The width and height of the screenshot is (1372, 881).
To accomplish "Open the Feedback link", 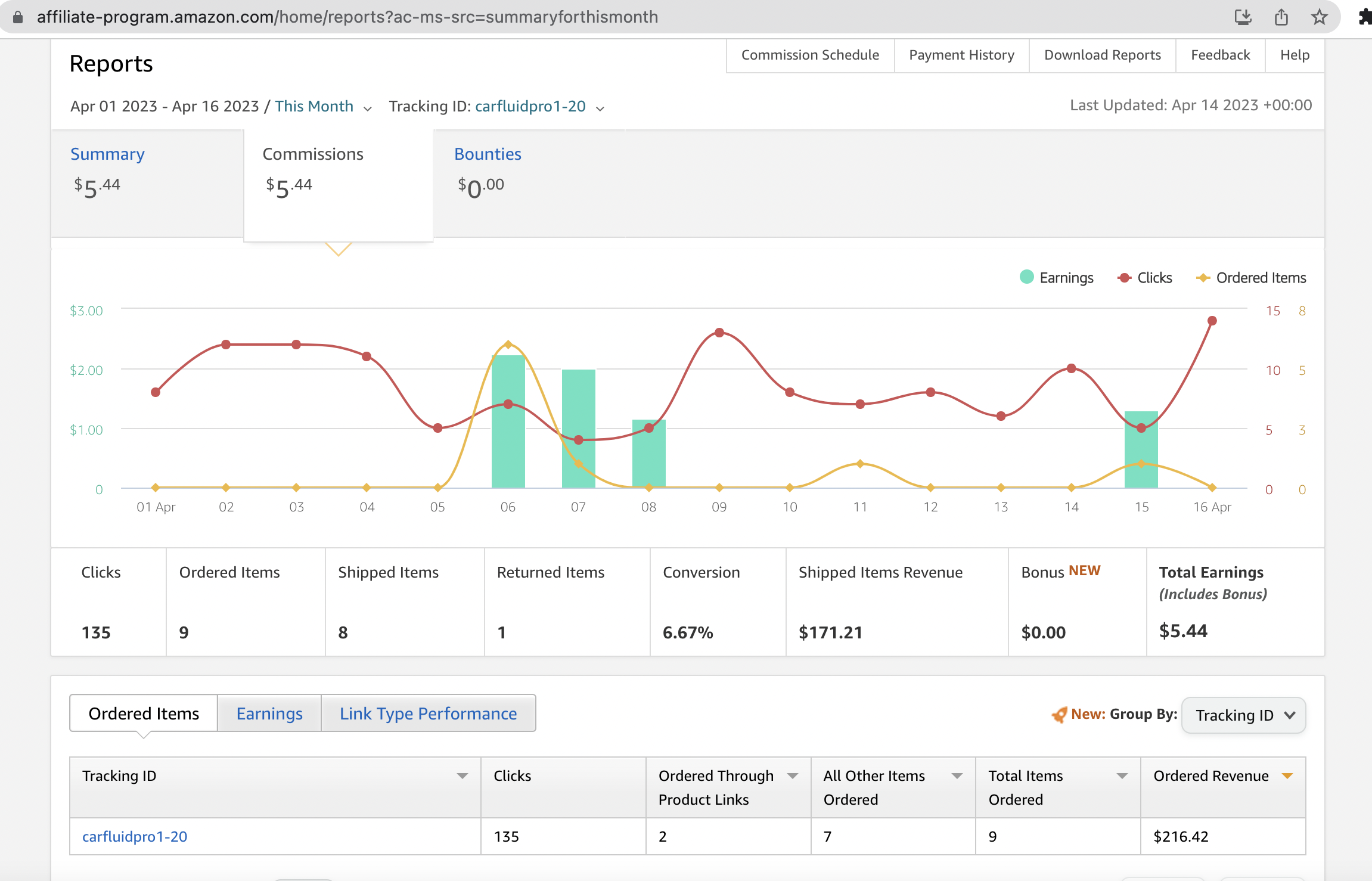I will pos(1220,55).
